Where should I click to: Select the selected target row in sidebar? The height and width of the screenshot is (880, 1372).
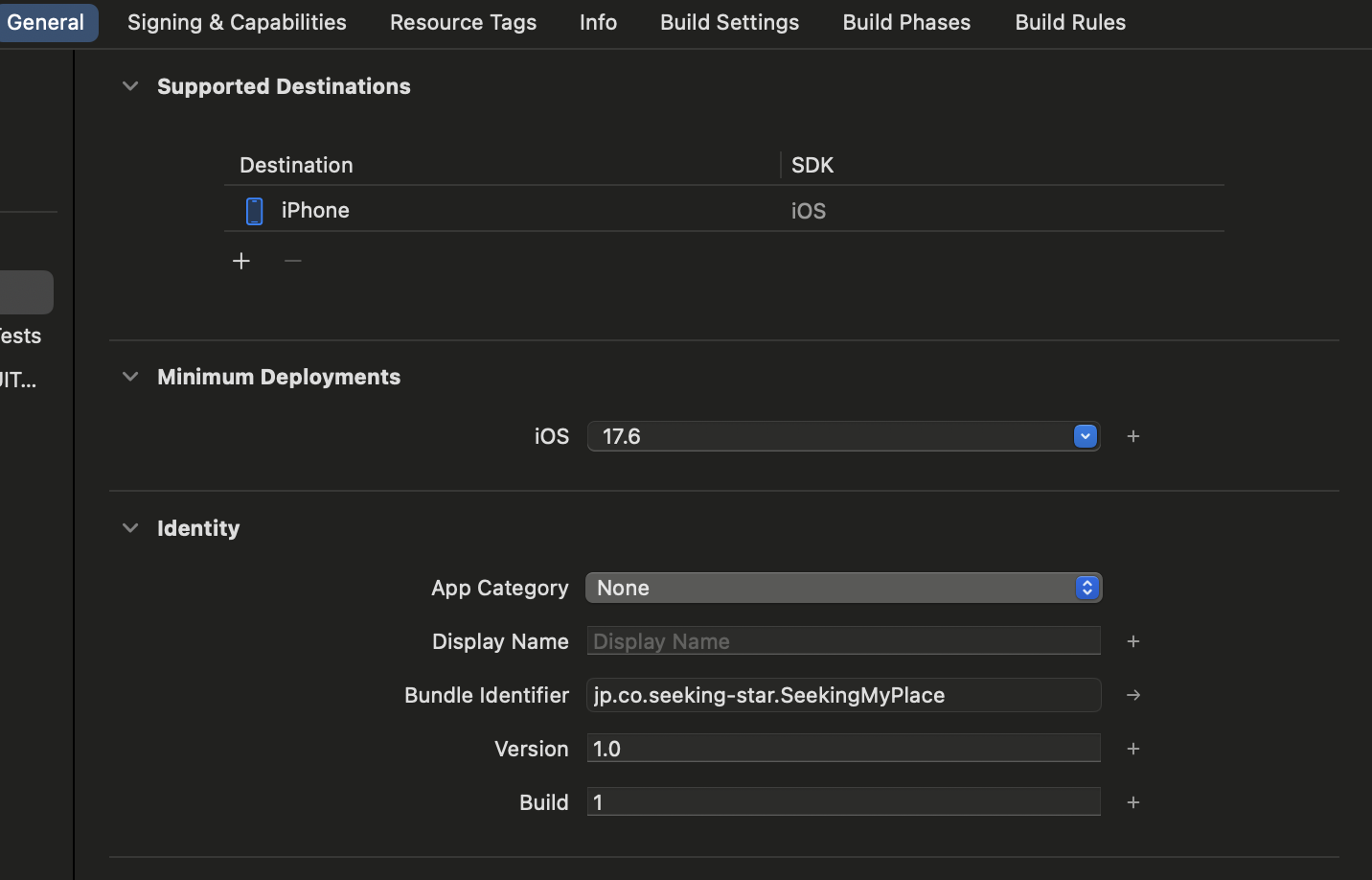[26, 292]
